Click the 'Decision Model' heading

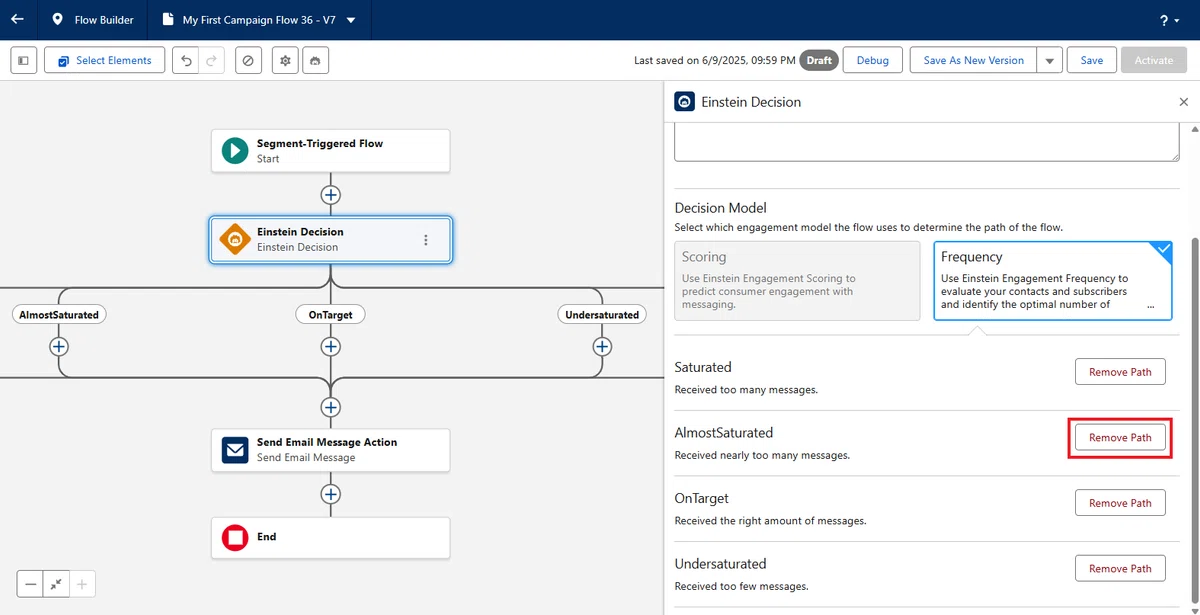point(721,208)
